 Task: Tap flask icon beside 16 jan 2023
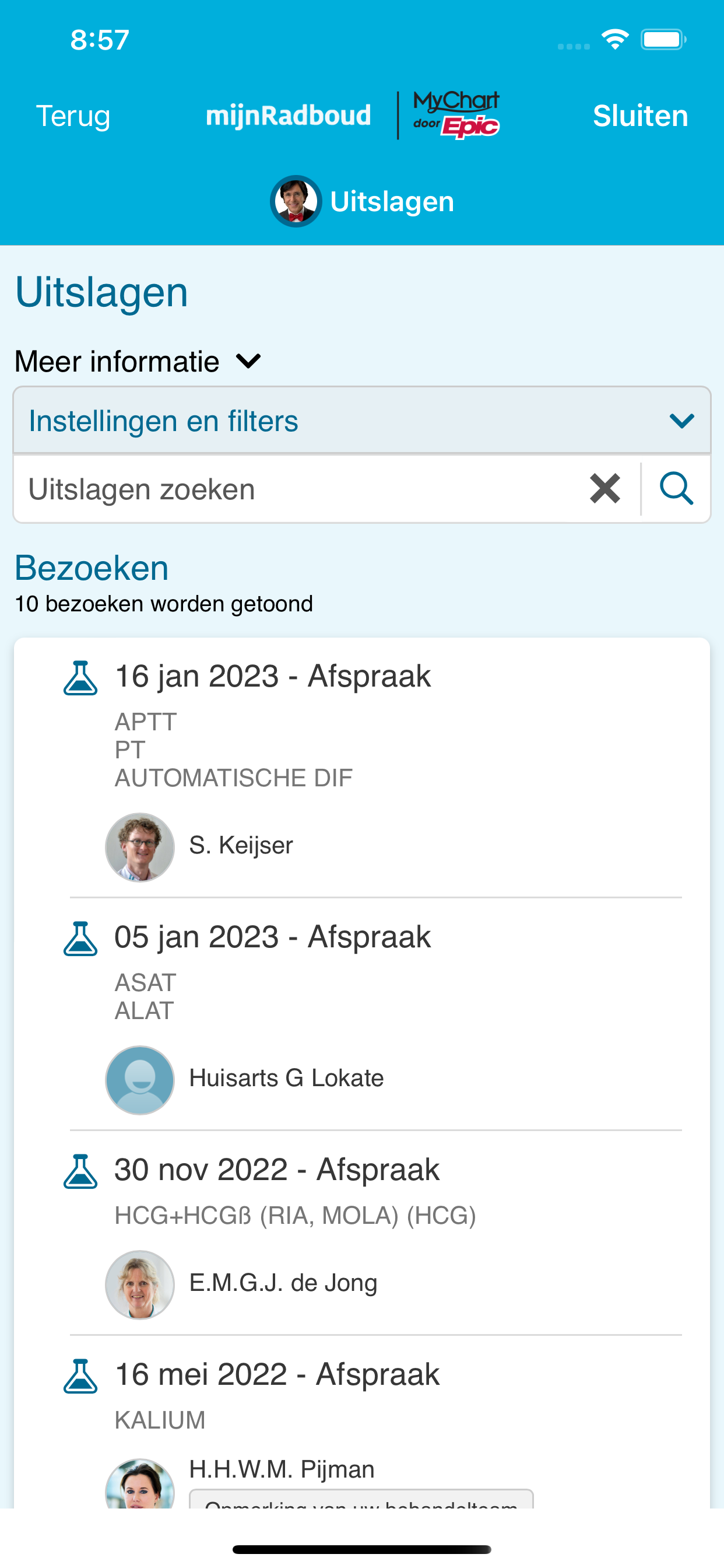pos(80,678)
